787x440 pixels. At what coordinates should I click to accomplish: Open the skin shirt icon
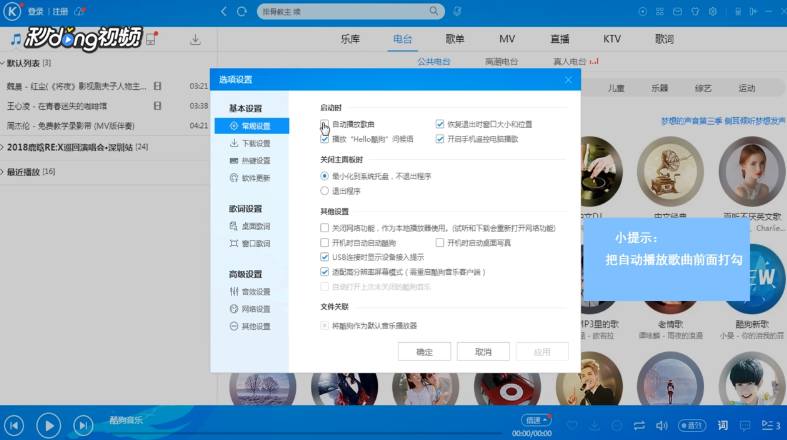pos(695,11)
